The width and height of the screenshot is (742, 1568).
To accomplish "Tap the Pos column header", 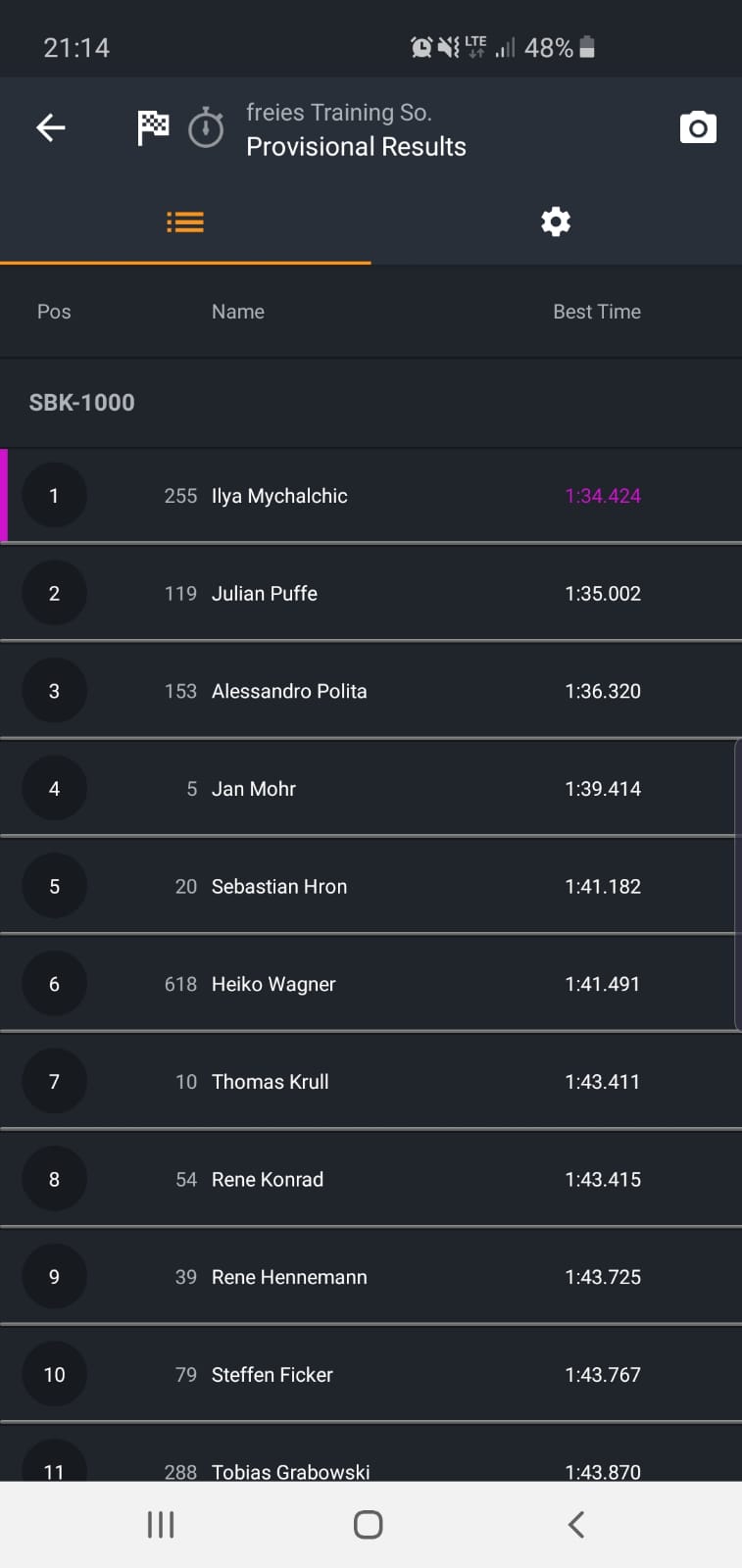I will tap(54, 312).
